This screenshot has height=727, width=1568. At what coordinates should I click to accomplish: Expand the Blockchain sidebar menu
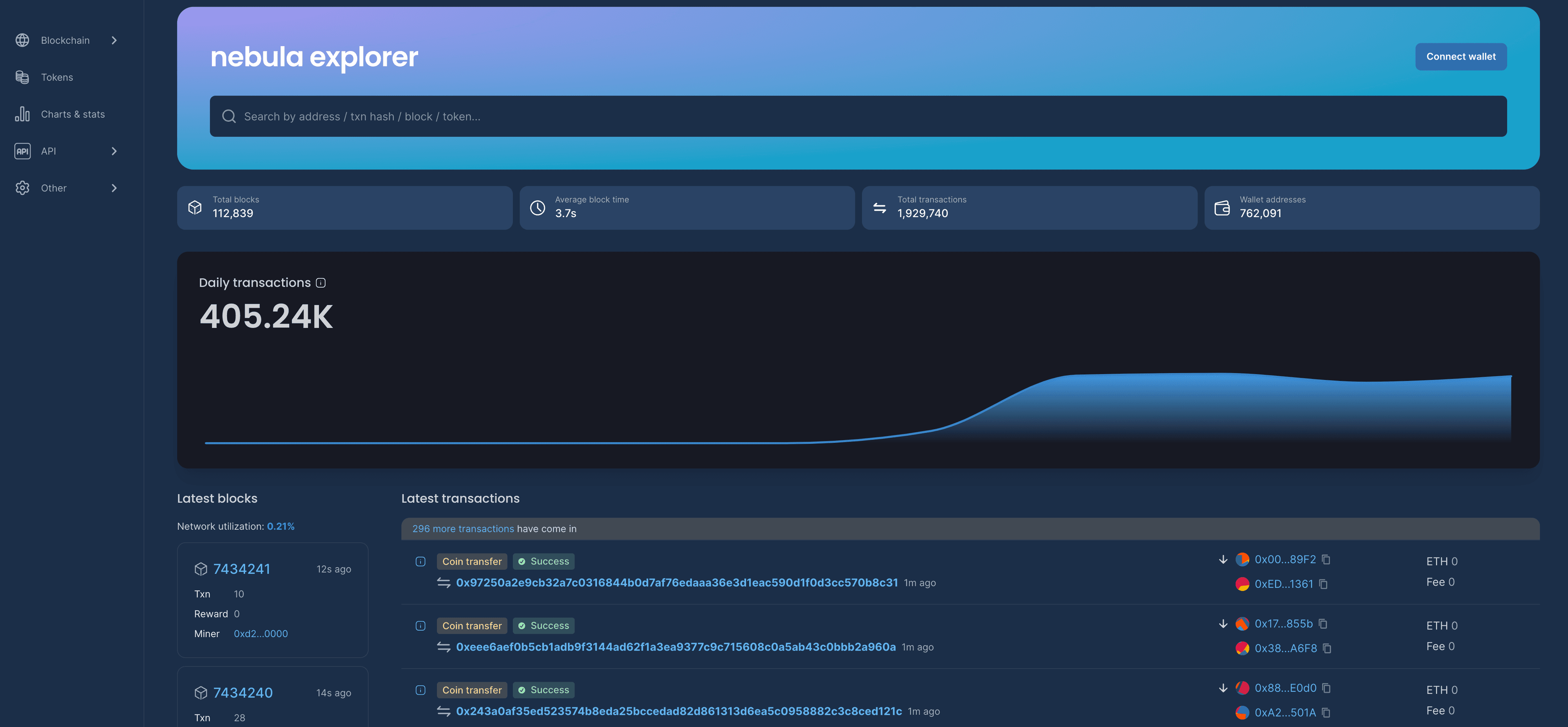pos(114,40)
